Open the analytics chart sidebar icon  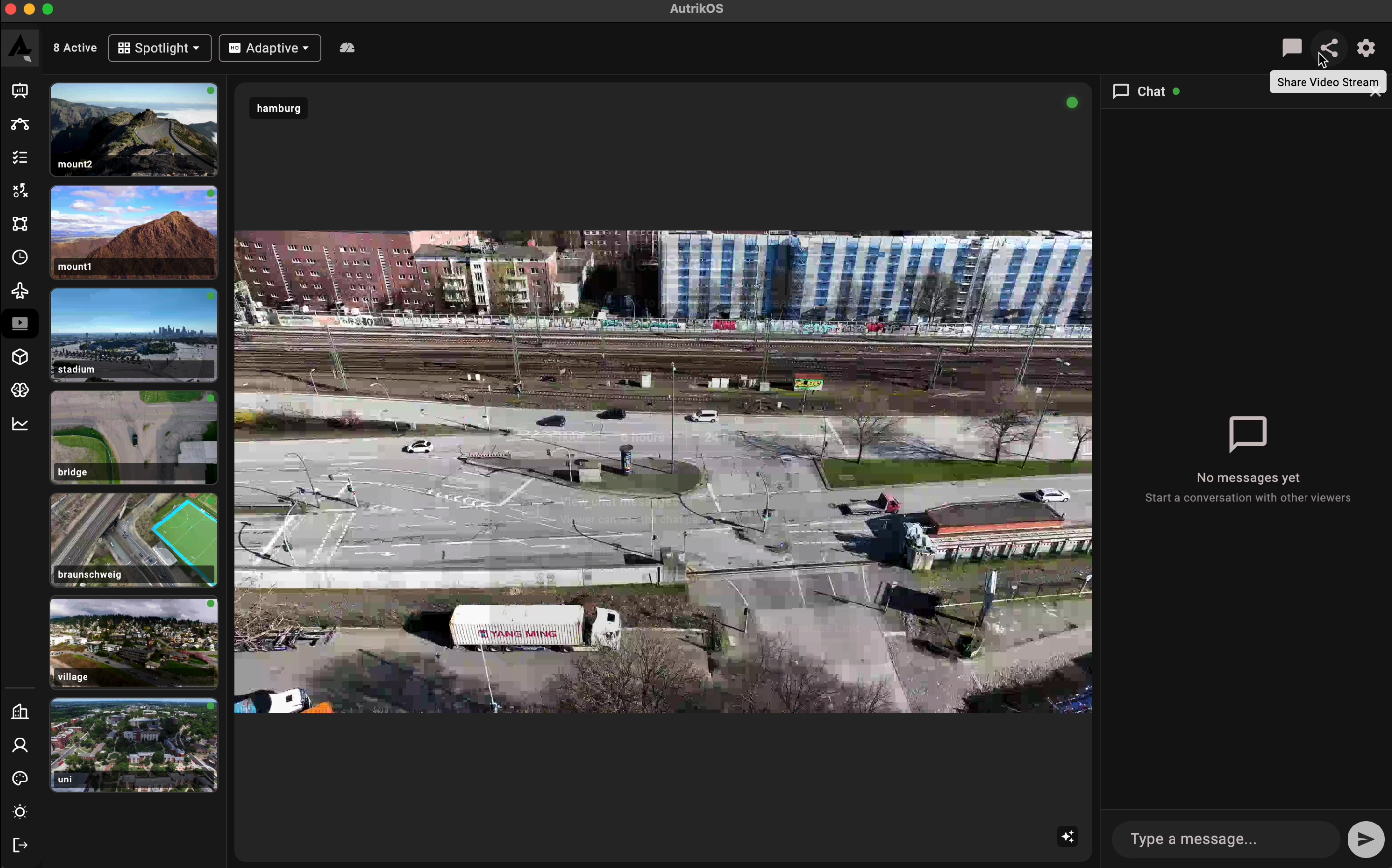(20, 424)
